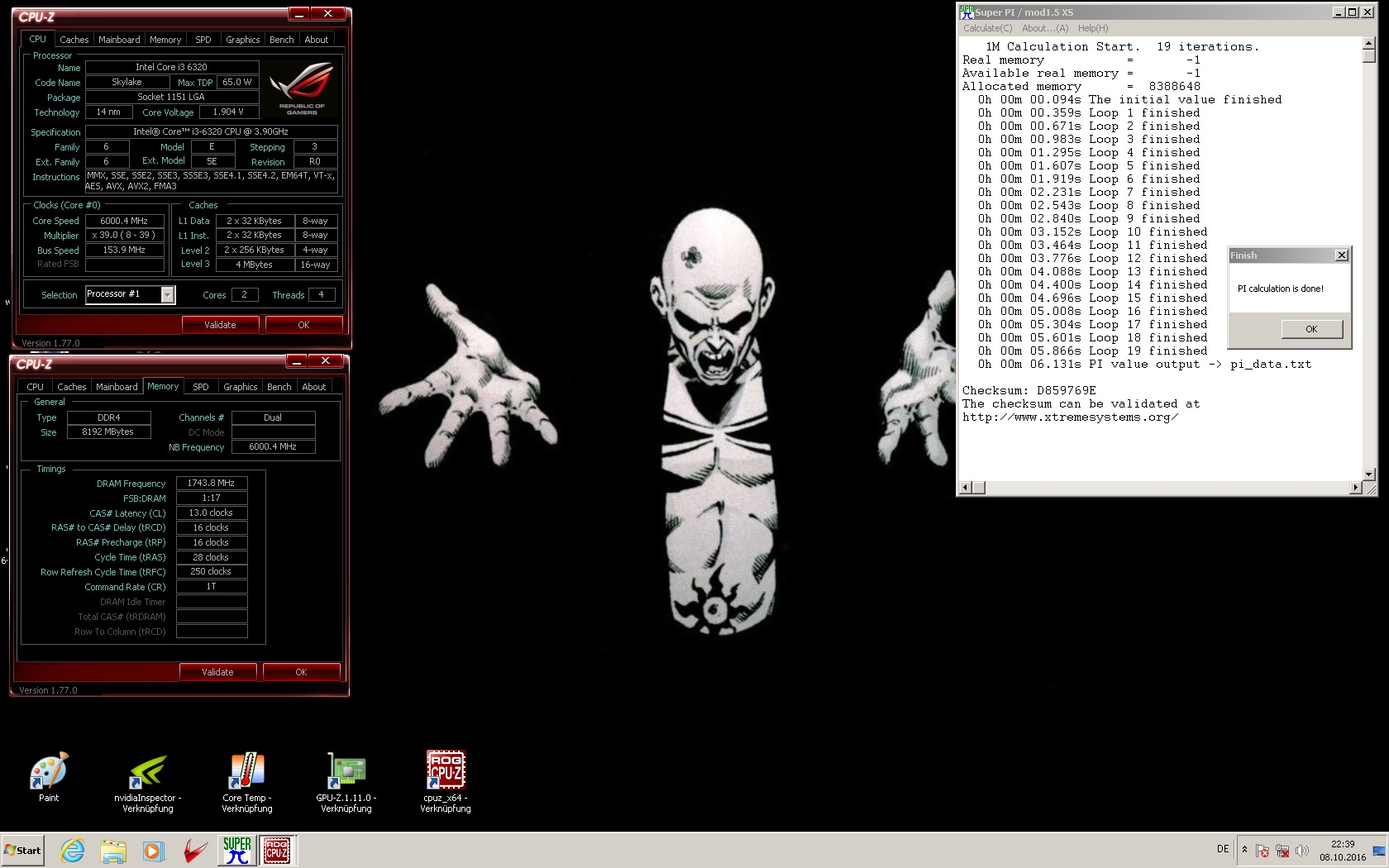The width and height of the screenshot is (1389, 868).
Task: Click the Super PI title bar icon
Action: pos(966,12)
